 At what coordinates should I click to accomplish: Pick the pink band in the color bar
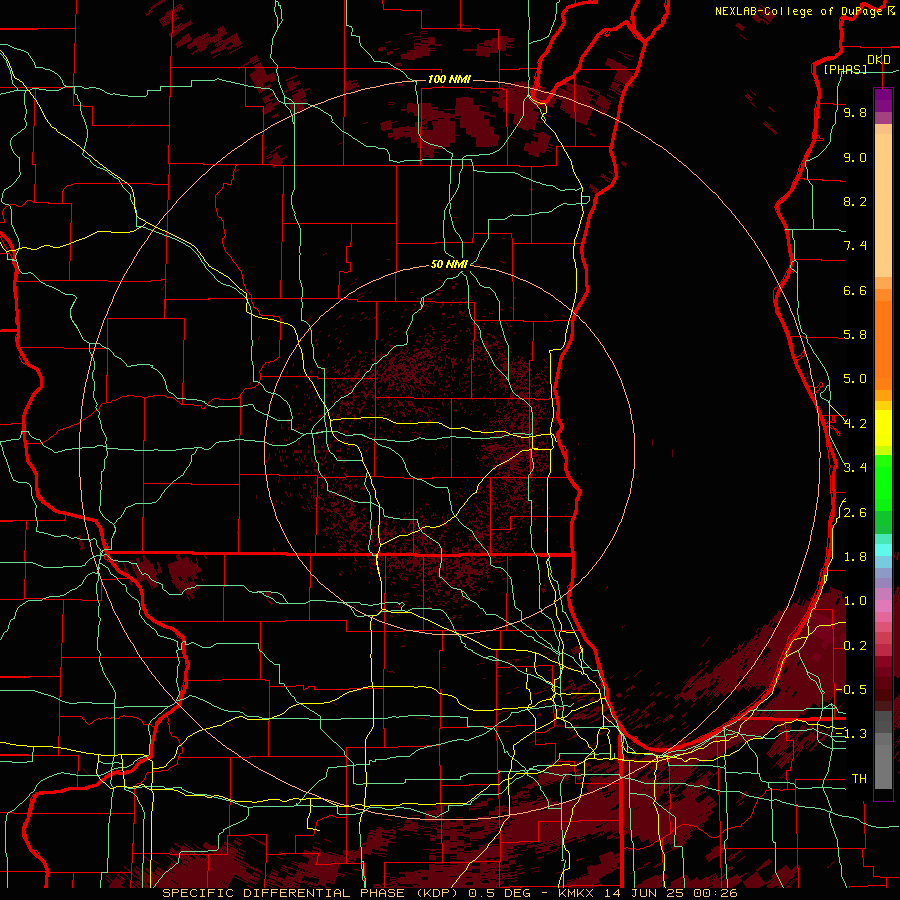coord(883,606)
